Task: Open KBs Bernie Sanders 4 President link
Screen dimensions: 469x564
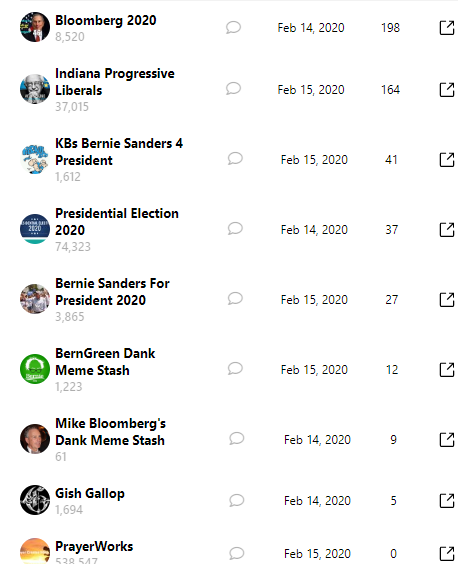Action: [119, 152]
